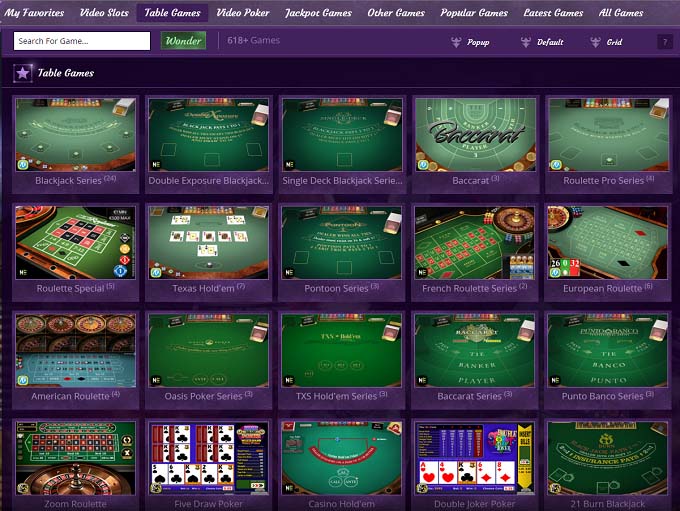680x511 pixels.
Task: Click the Table Games star icon
Action: tap(23, 73)
